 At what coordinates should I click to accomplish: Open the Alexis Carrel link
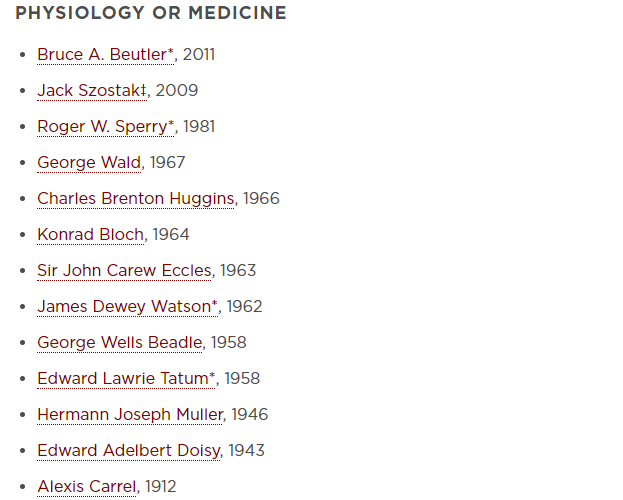(x=86, y=487)
